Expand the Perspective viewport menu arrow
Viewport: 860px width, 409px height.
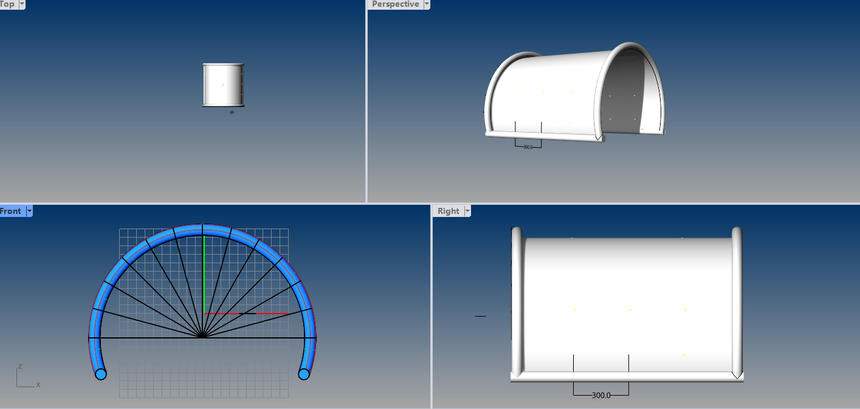pos(427,5)
